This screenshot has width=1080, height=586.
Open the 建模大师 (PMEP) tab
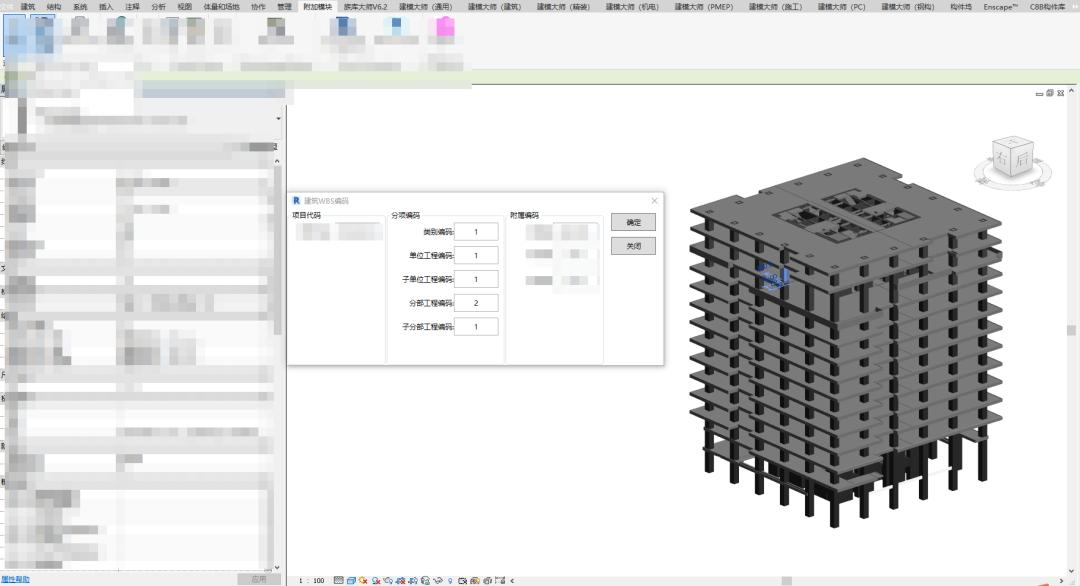tap(704, 6)
